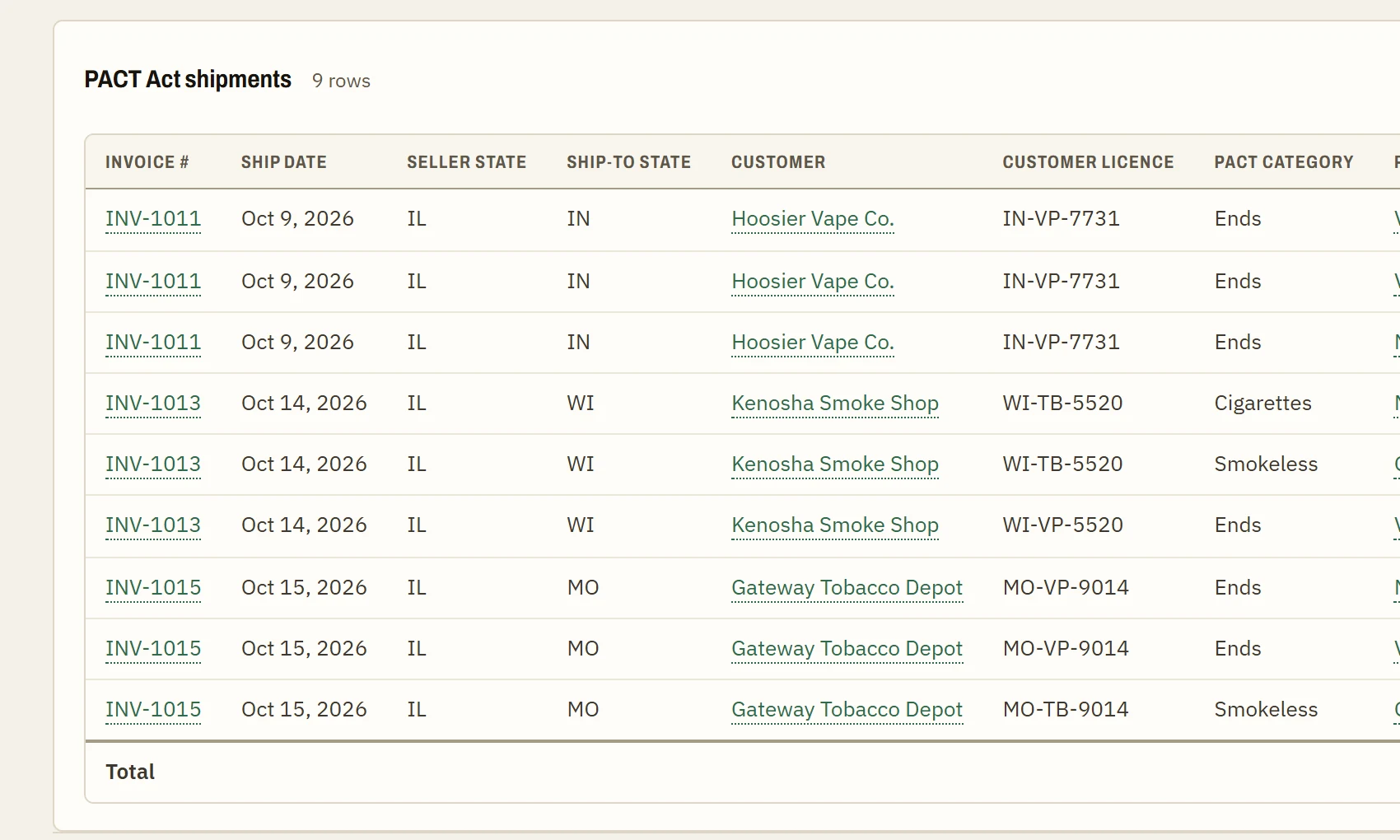Click the '9 rows' count label
Image resolution: width=1400 pixels, height=840 pixels.
point(341,81)
